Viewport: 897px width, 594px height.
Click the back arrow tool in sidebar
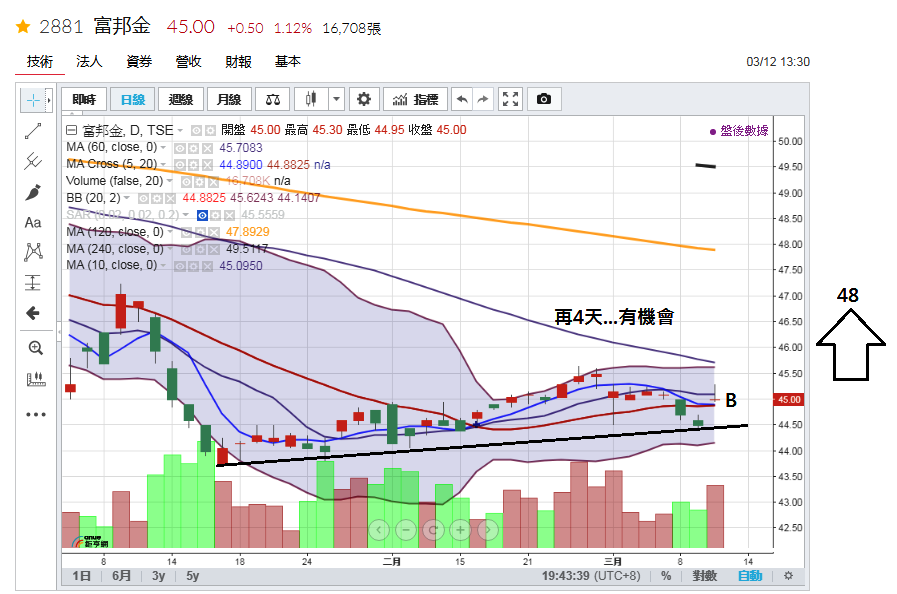pyautogui.click(x=33, y=313)
